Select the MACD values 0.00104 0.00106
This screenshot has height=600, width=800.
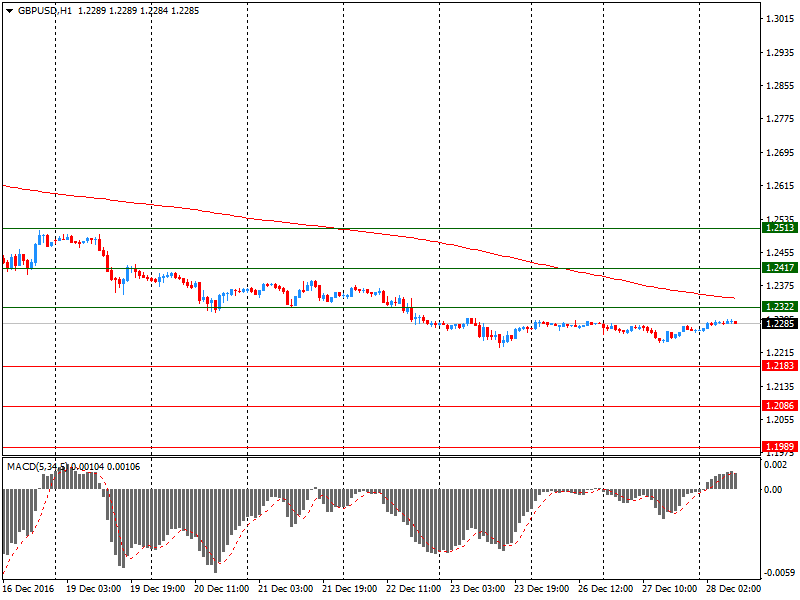[x=106, y=467]
